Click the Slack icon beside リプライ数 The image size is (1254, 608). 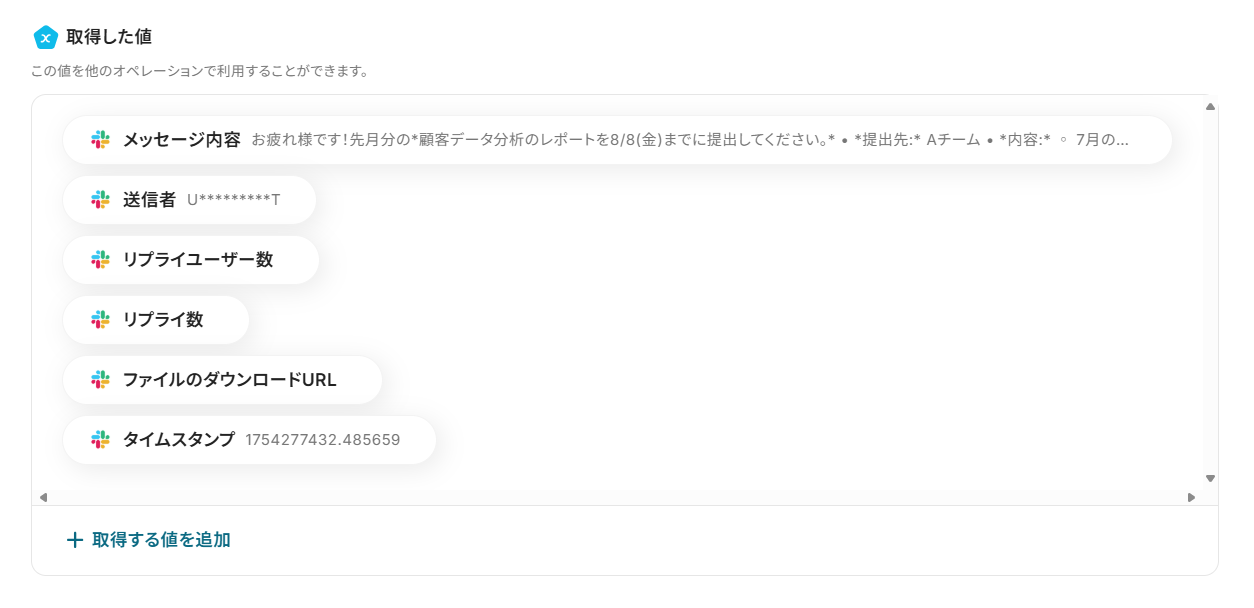[x=100, y=320]
